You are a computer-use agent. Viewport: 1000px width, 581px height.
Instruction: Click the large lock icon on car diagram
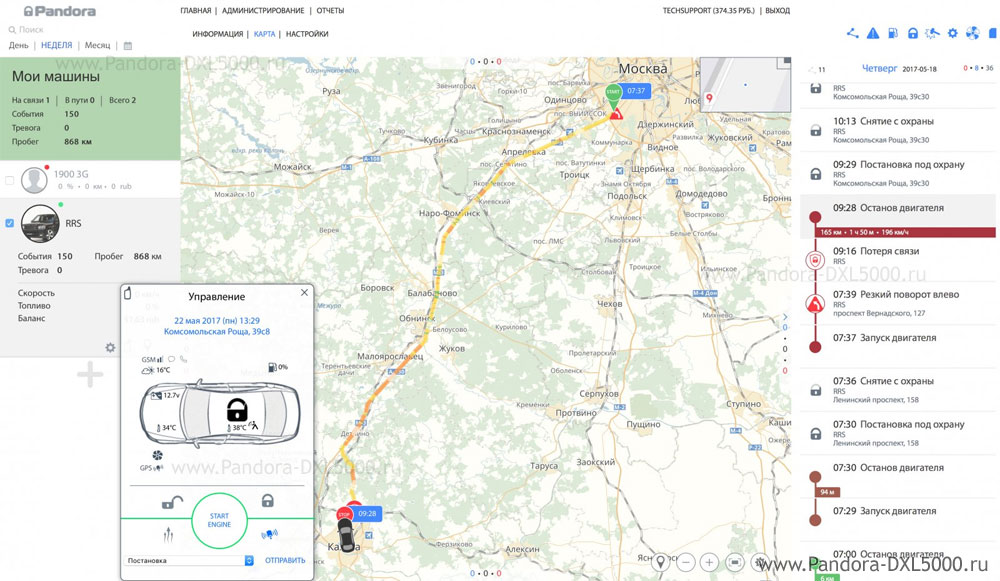click(x=237, y=410)
